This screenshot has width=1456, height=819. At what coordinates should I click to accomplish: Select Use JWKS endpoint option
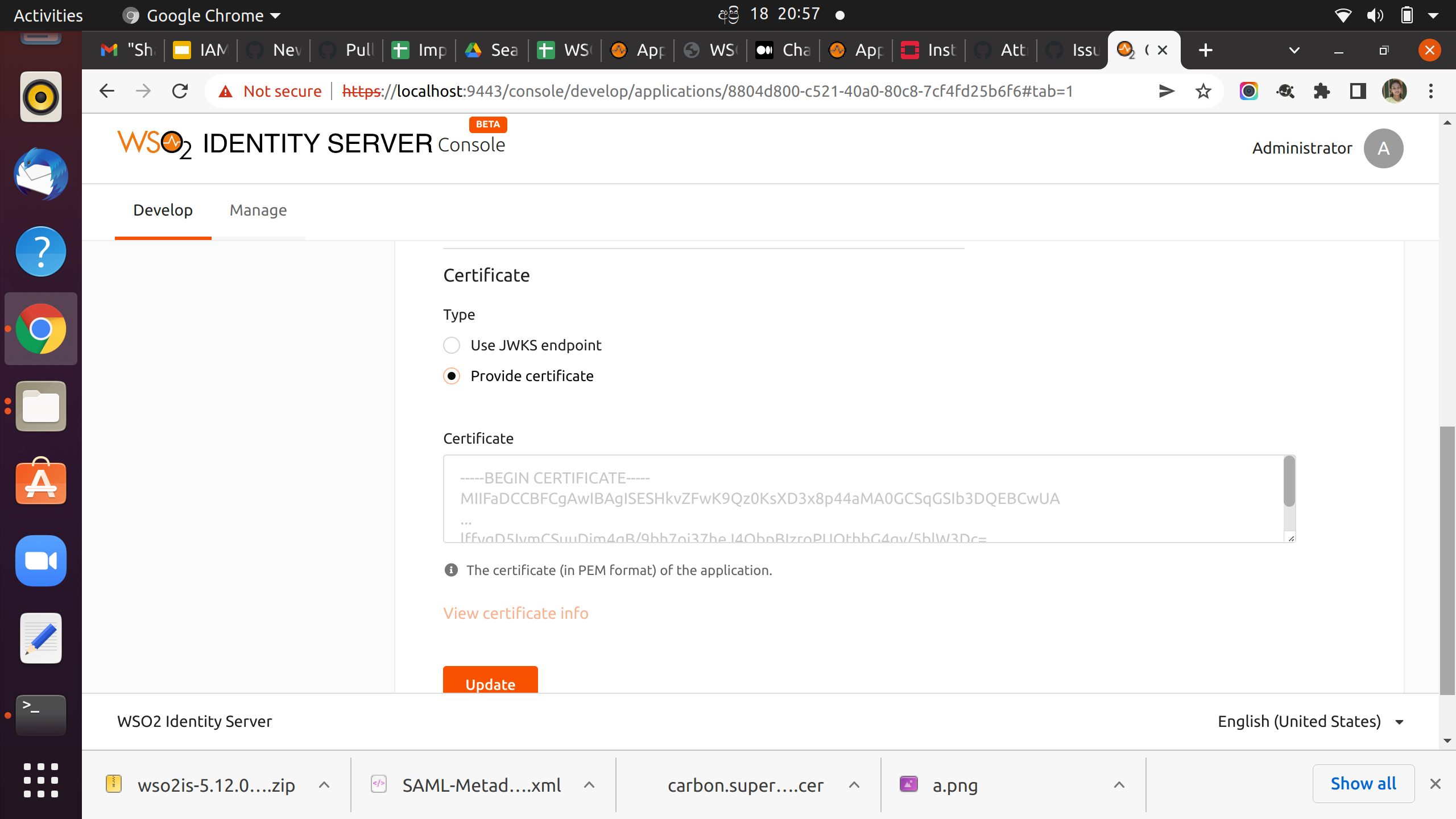click(452, 345)
